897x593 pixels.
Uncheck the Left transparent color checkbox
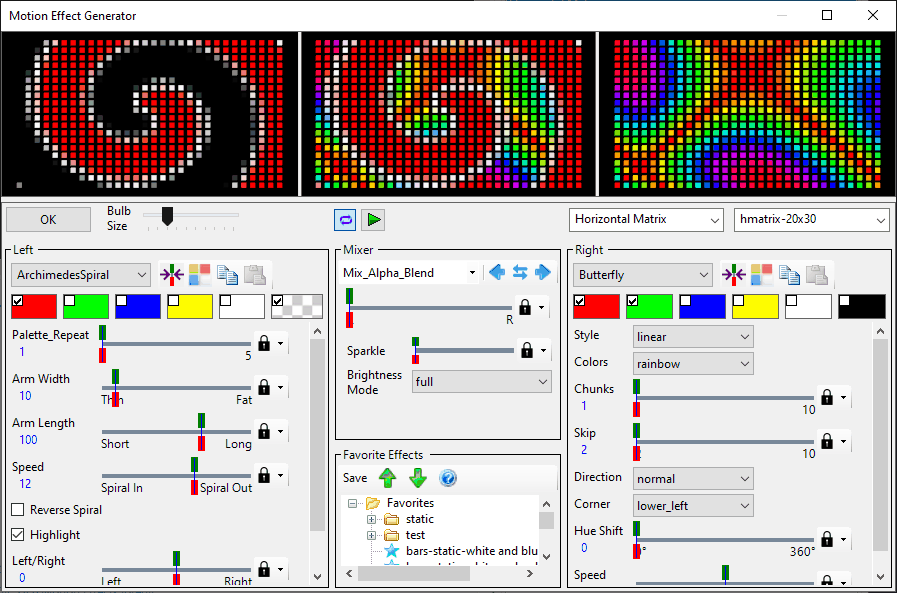(278, 301)
